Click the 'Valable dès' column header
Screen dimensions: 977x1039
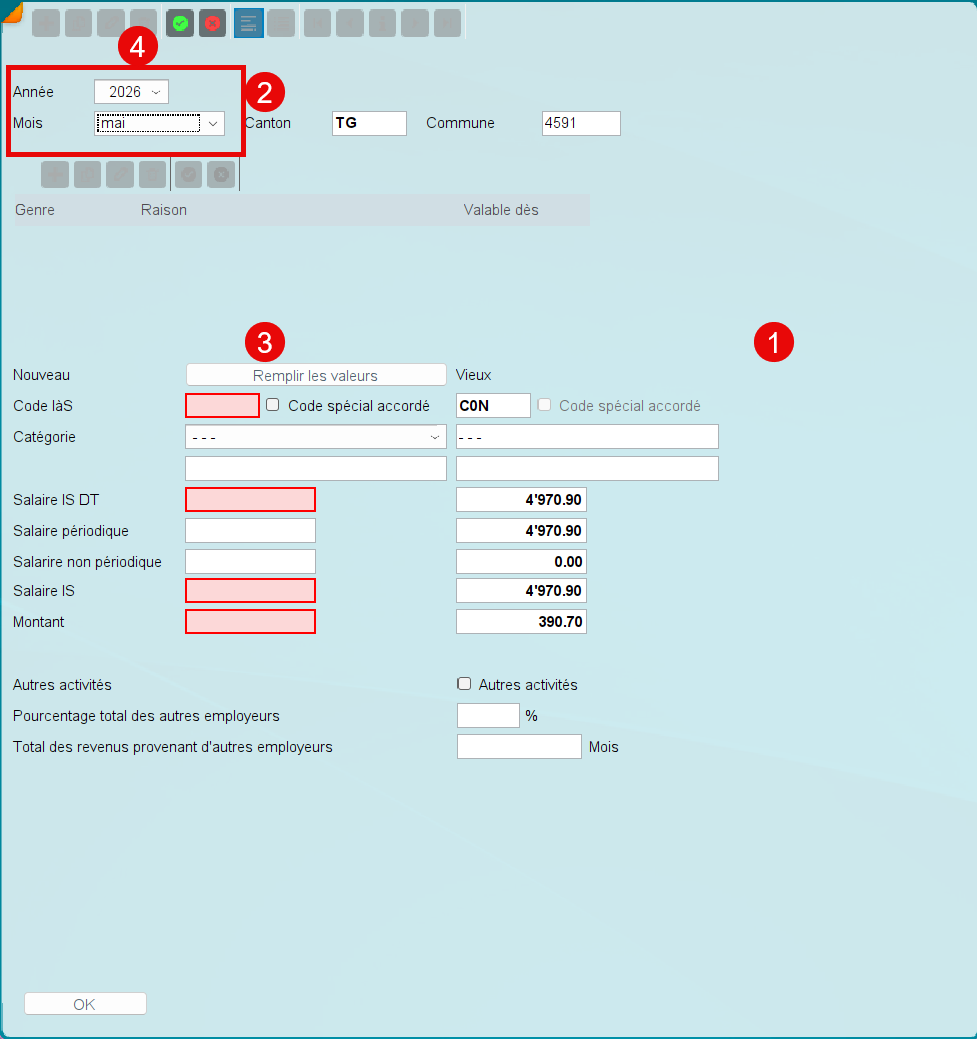click(x=501, y=210)
